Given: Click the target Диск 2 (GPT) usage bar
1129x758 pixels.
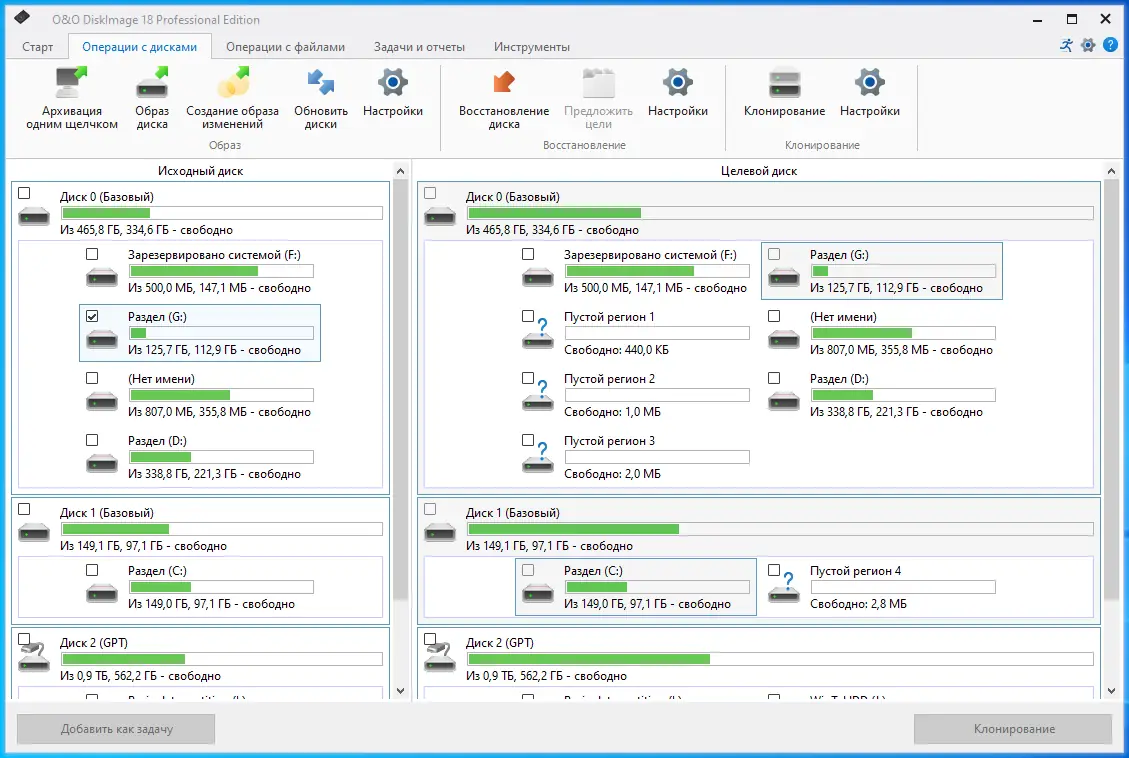Looking at the screenshot, I should tap(781, 659).
